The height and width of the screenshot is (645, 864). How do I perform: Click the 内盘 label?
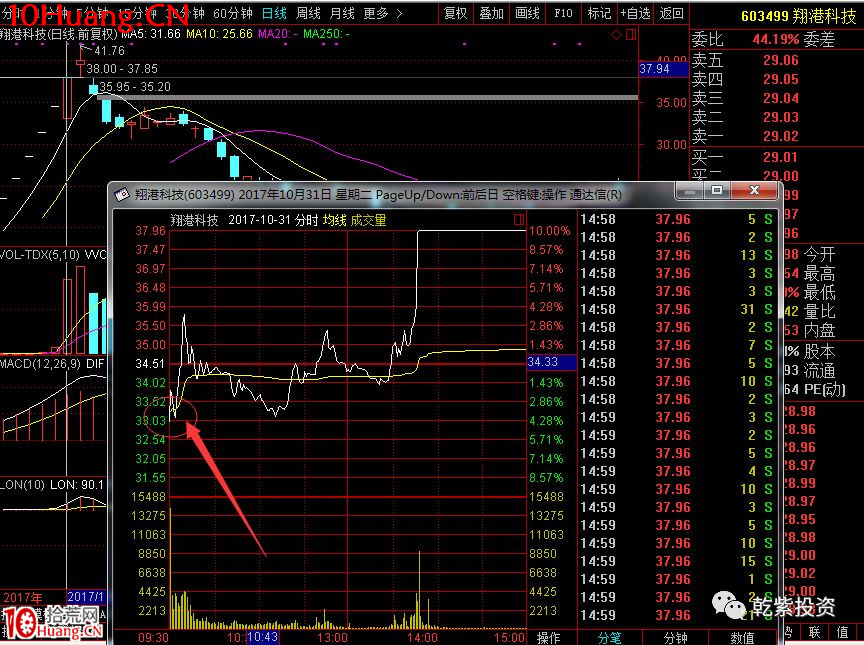coord(819,330)
